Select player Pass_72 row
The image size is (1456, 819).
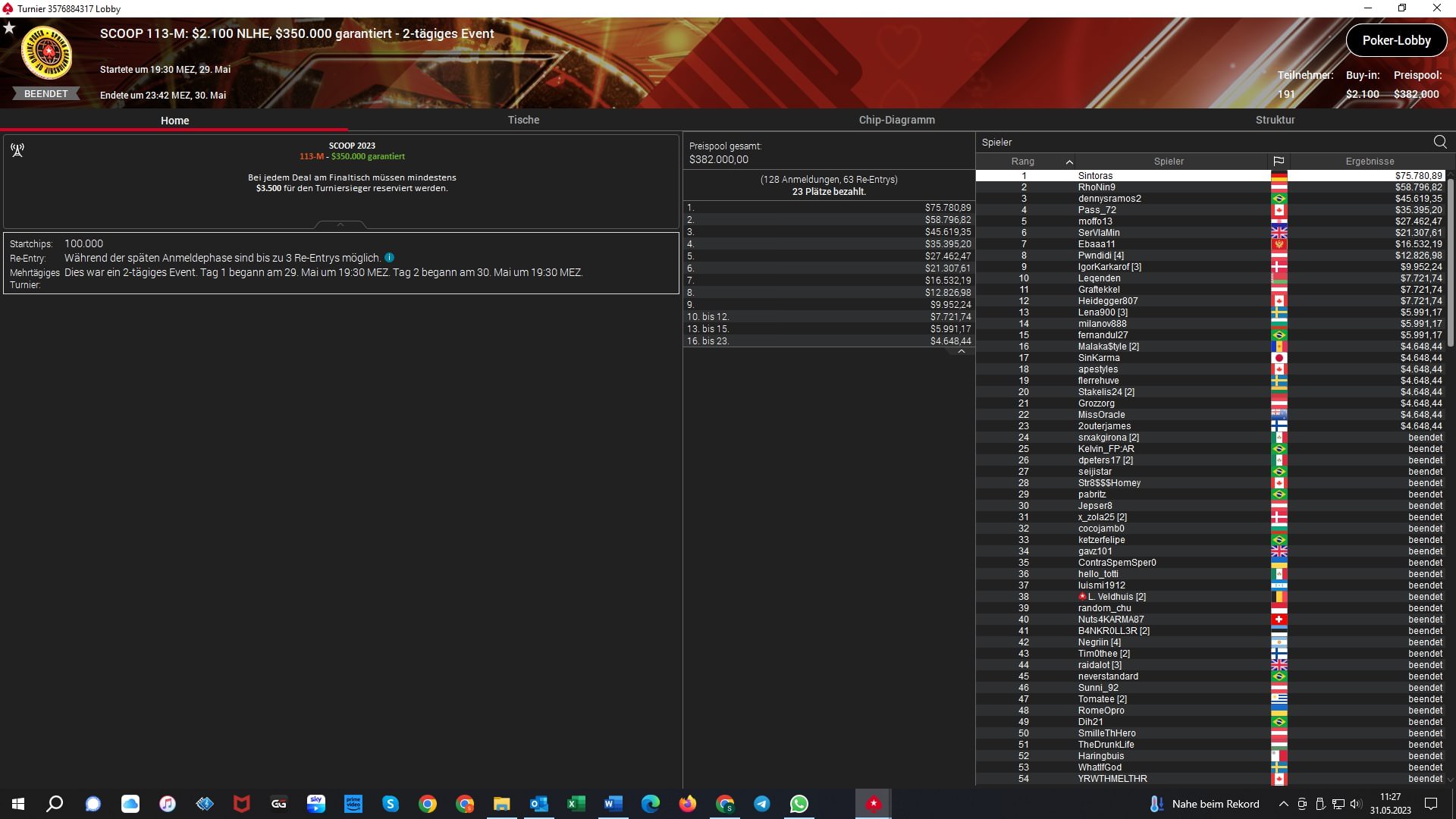1211,210
